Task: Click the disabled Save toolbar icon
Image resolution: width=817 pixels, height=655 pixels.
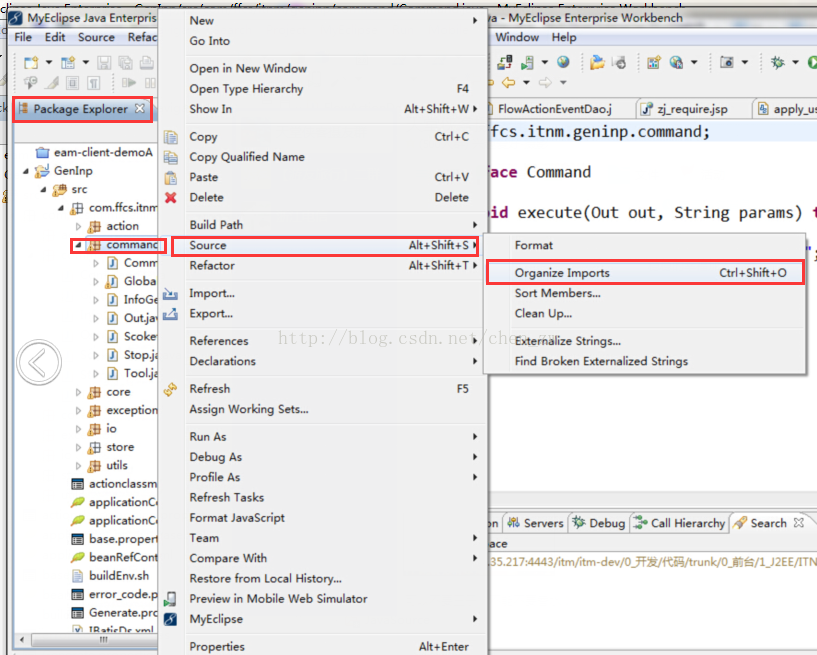Action: (104, 63)
